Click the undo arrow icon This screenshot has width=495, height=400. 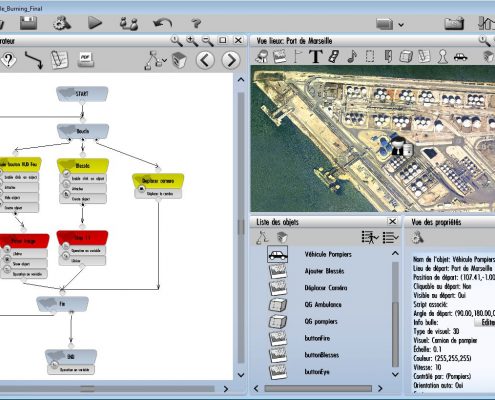[x=162, y=23]
